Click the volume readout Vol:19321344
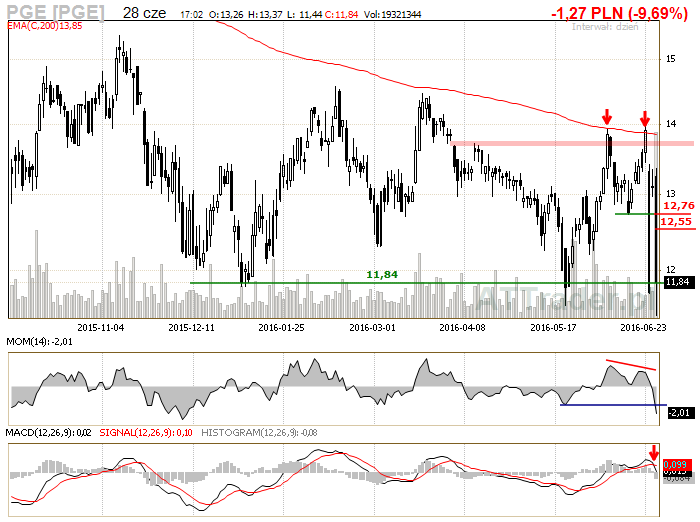700x522 pixels. (392, 15)
